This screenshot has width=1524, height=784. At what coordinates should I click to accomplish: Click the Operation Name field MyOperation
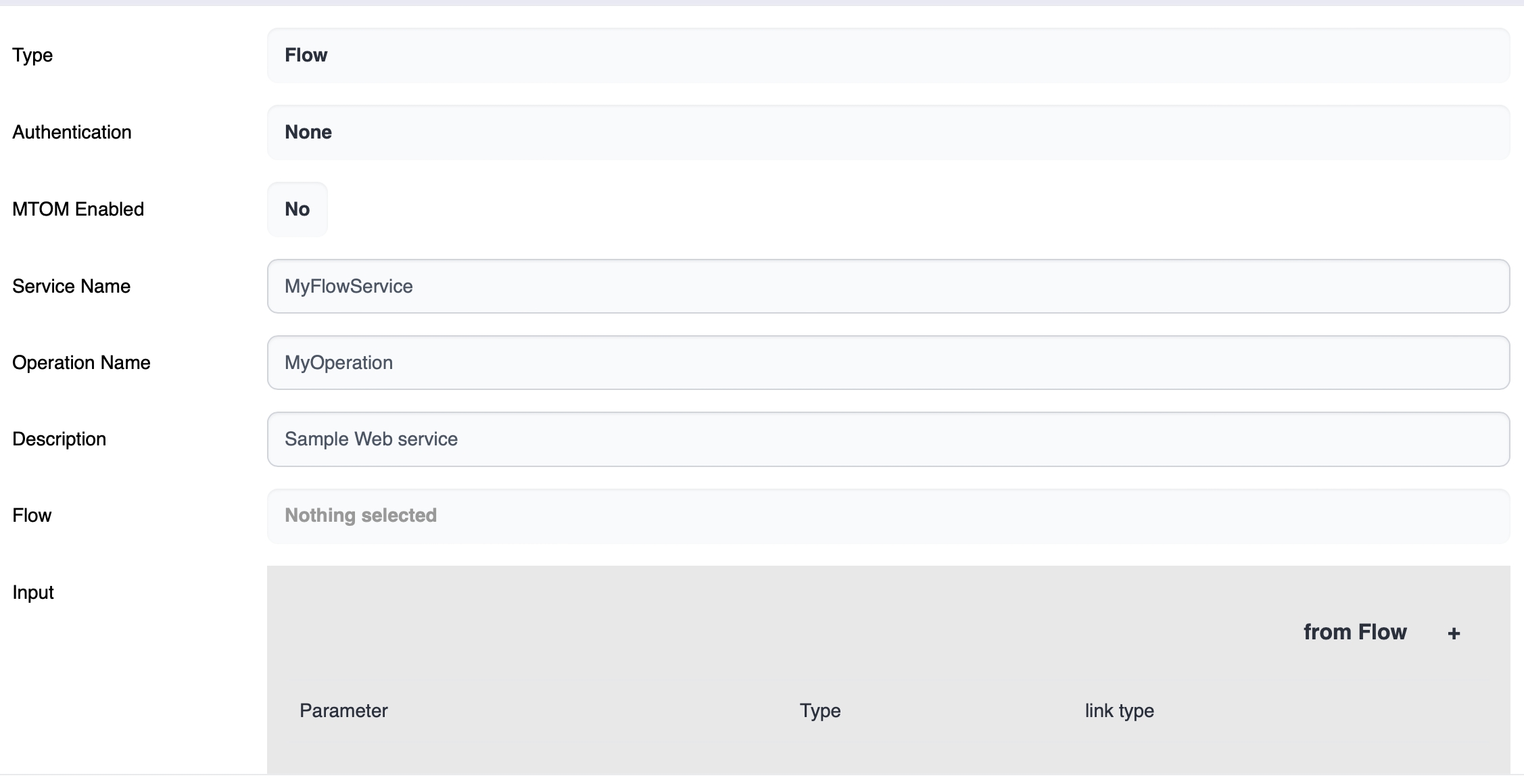tap(888, 363)
